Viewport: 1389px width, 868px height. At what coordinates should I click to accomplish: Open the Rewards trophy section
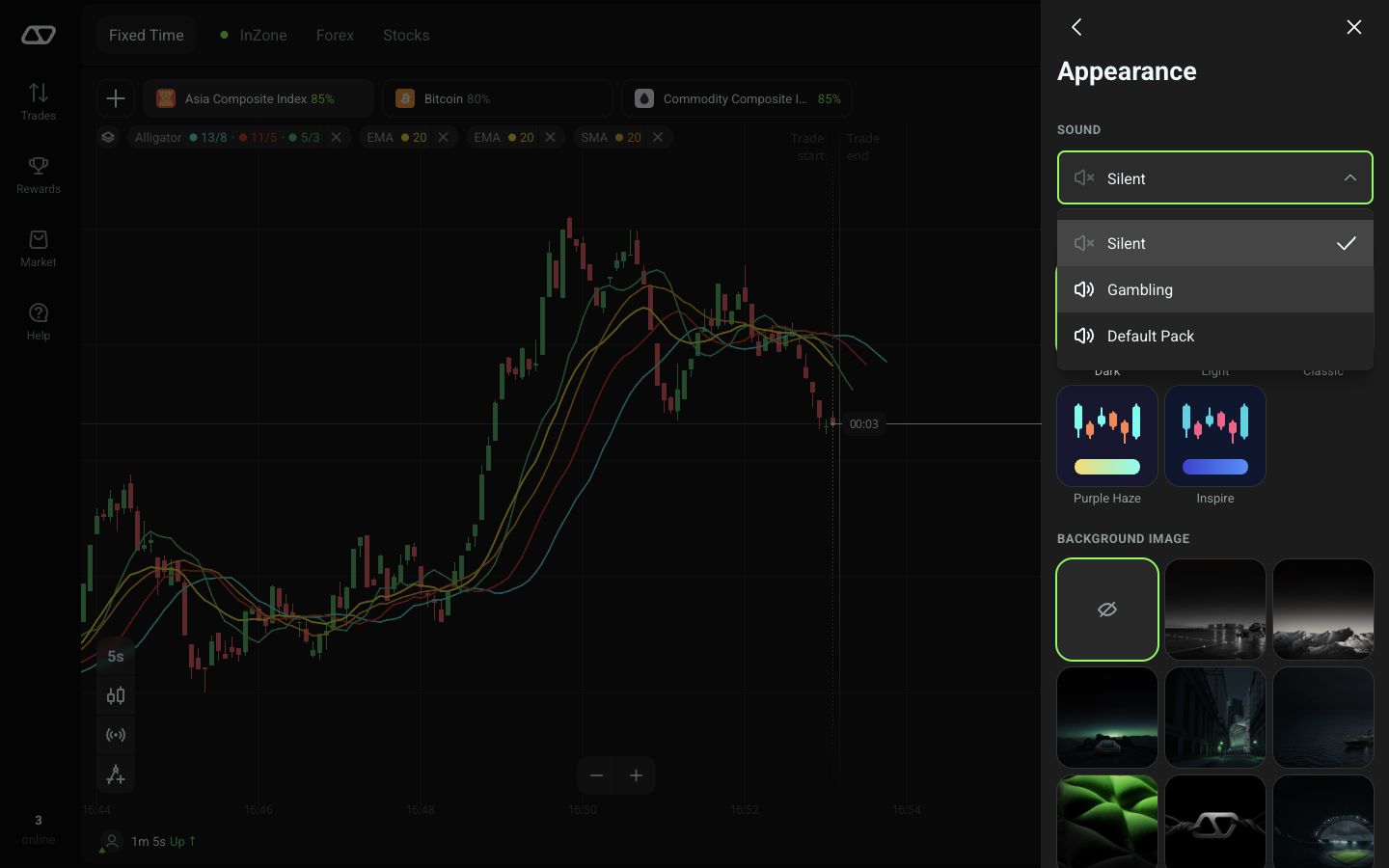[39, 176]
